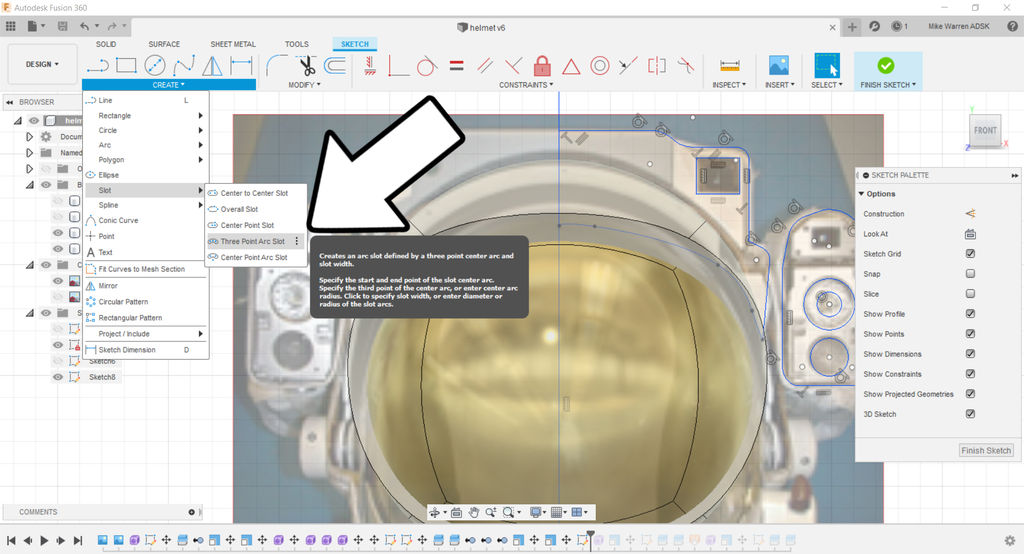Choose Overall Slot menu entry

tap(255, 209)
